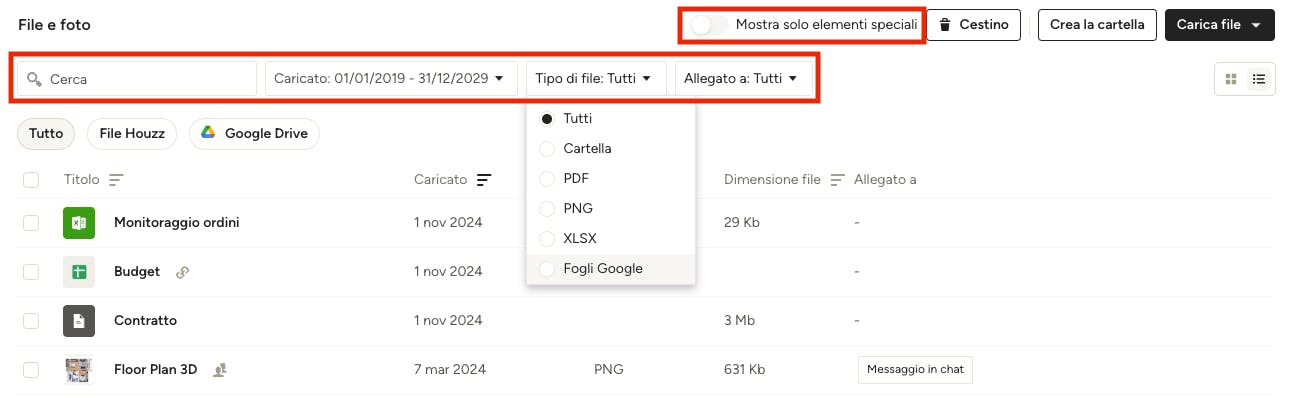Click the Crea la cartella button
This screenshot has height=398, width=1293.
1097,25
